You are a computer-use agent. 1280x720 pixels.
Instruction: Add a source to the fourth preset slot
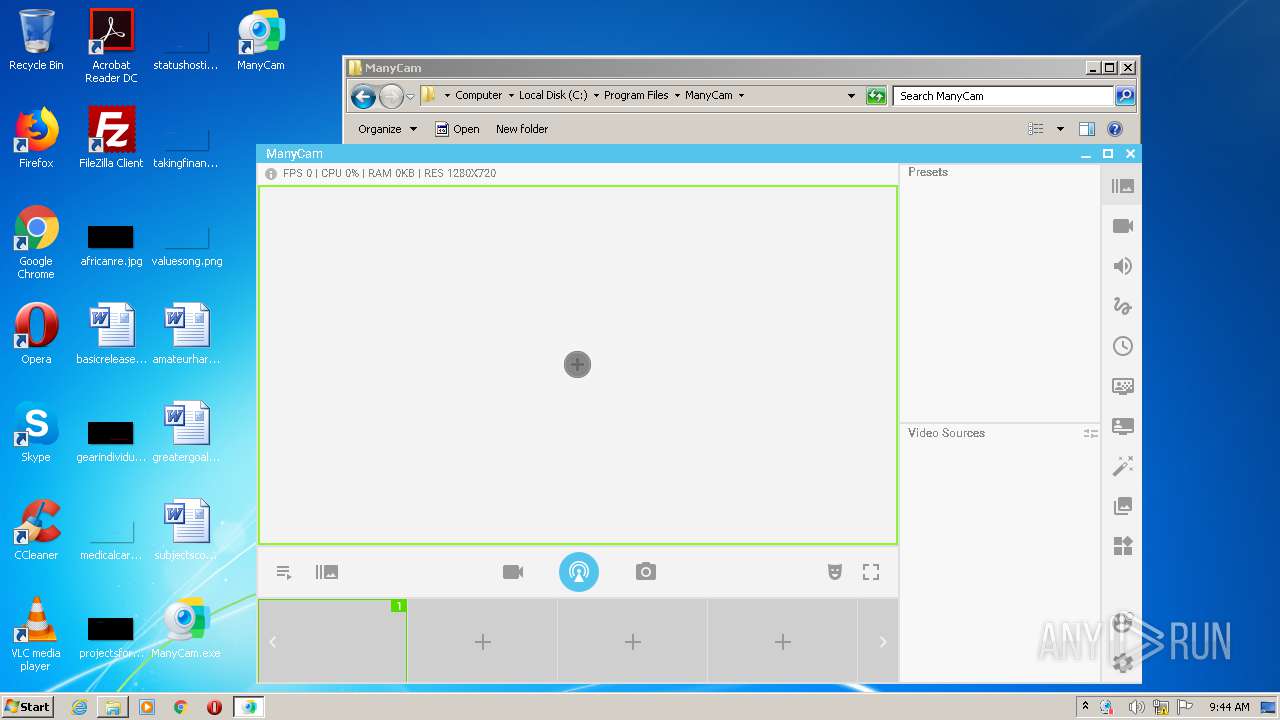tap(782, 641)
